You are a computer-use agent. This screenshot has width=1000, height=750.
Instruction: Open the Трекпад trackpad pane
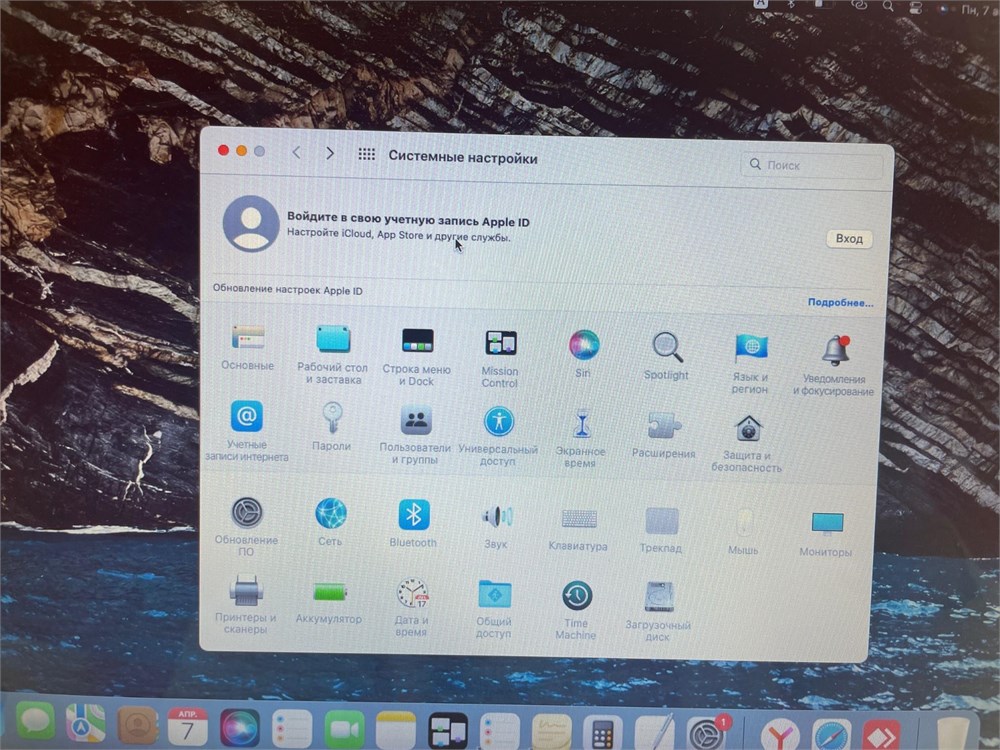tap(661, 529)
